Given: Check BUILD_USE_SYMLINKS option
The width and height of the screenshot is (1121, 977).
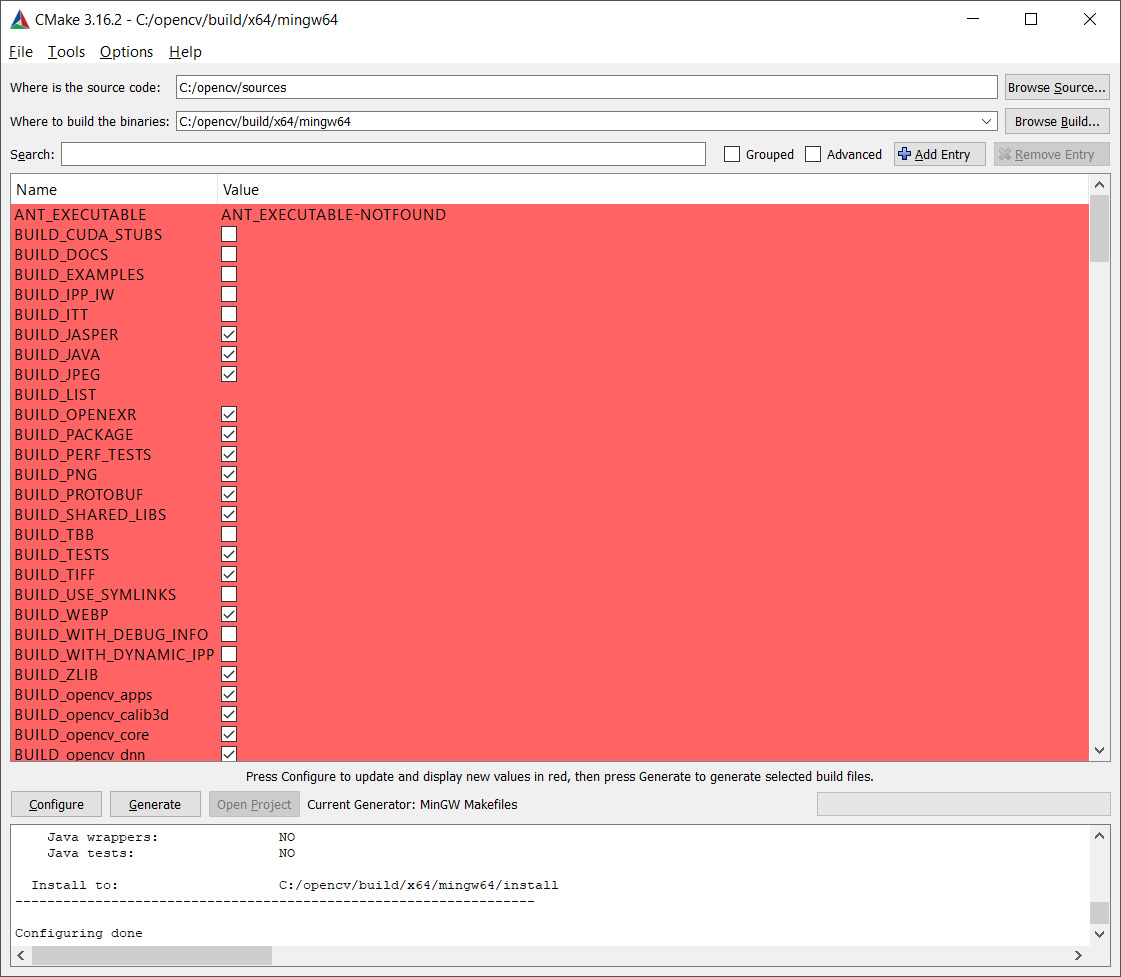Looking at the screenshot, I should click(x=229, y=595).
